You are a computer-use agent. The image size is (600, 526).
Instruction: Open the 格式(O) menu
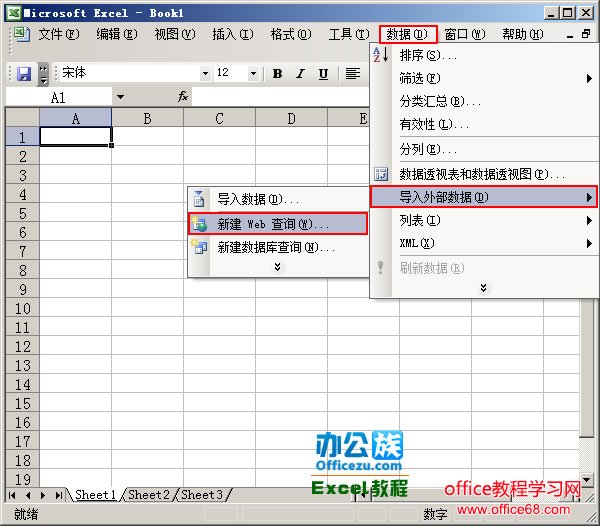point(291,34)
